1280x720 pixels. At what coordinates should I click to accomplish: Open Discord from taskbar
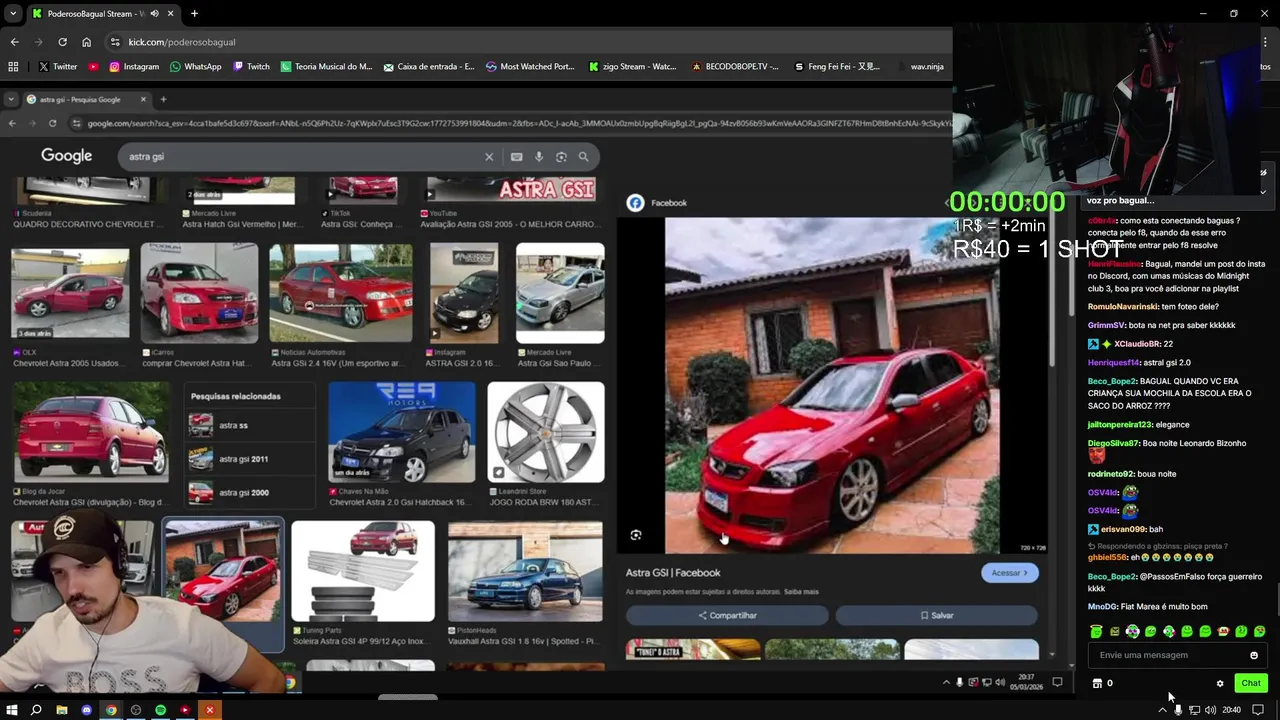pos(86,710)
